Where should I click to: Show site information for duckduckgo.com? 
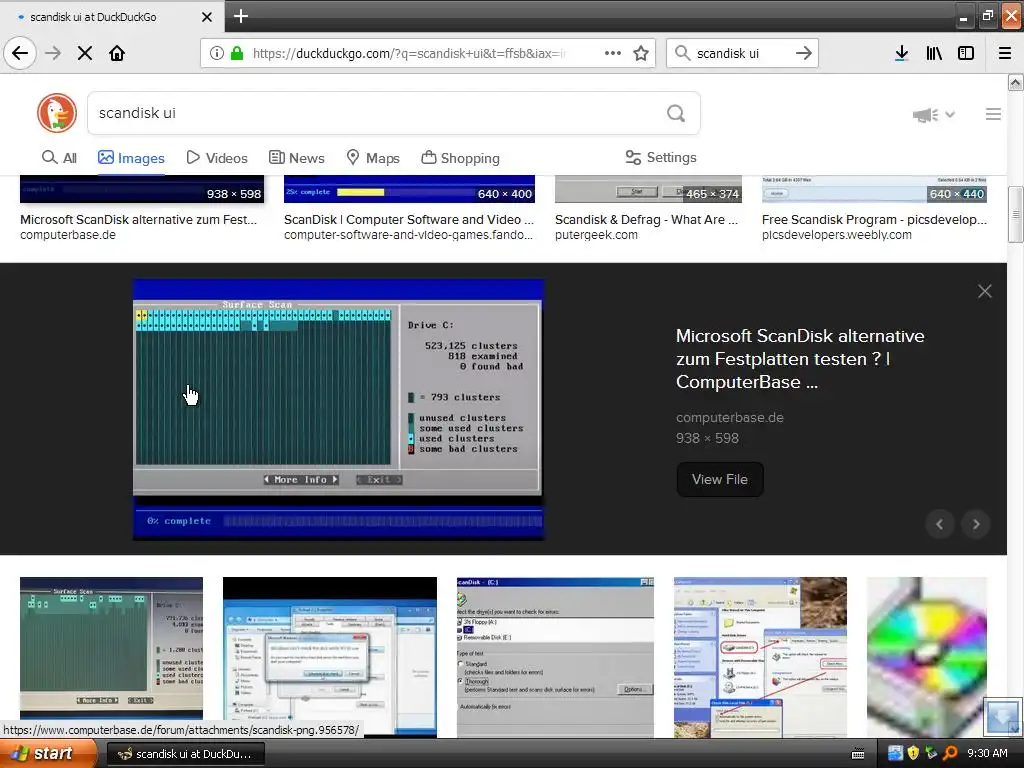point(217,53)
